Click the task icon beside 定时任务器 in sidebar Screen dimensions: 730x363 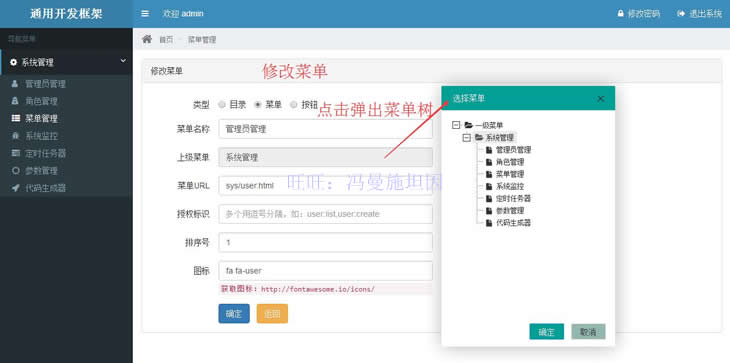pos(15,153)
